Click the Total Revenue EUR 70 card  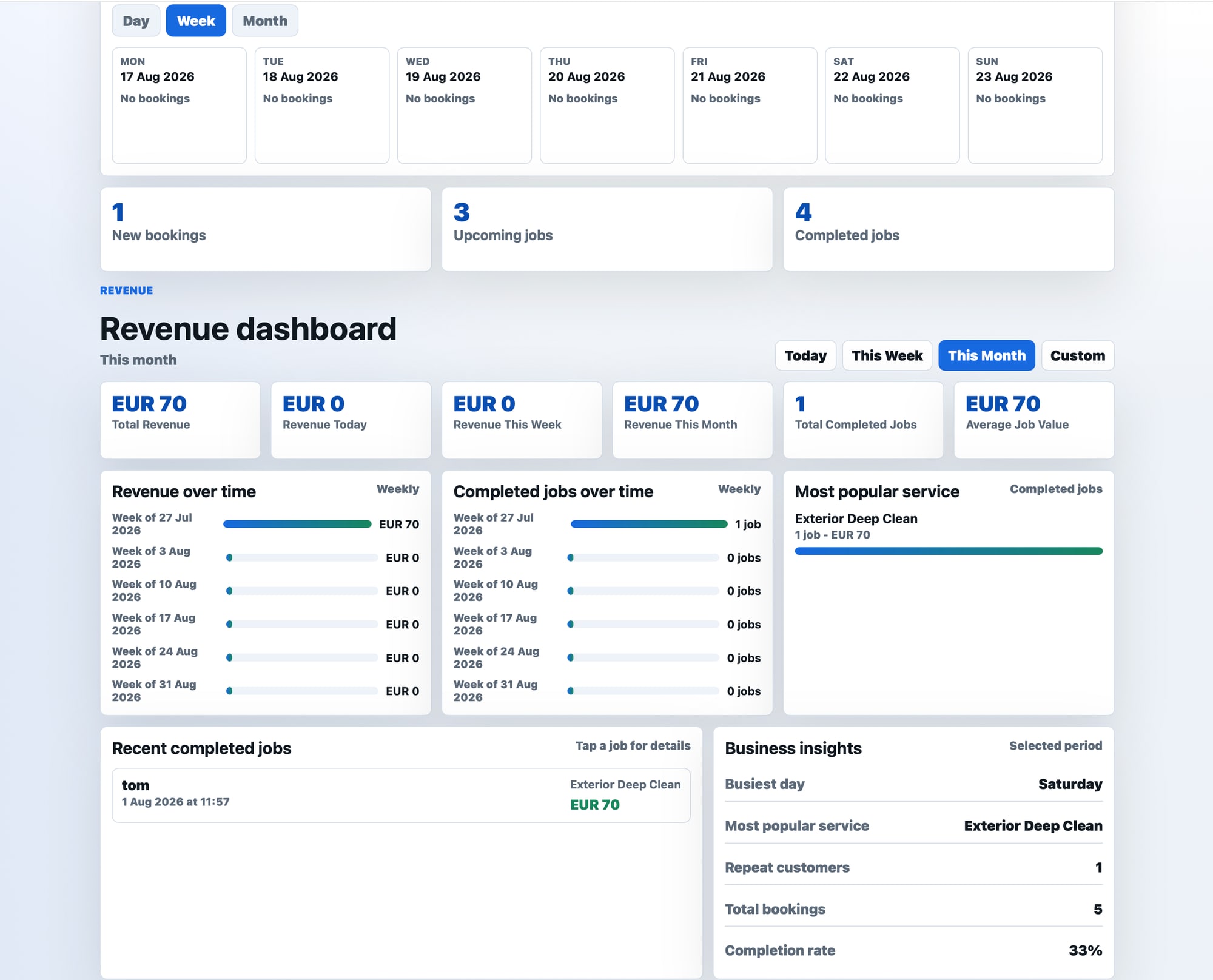pyautogui.click(x=180, y=420)
